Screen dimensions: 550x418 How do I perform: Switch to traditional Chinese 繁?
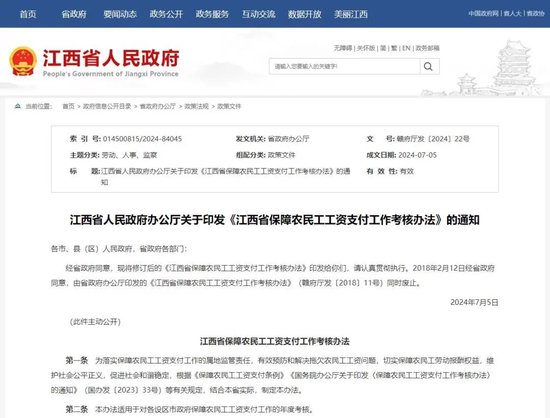[x=394, y=48]
